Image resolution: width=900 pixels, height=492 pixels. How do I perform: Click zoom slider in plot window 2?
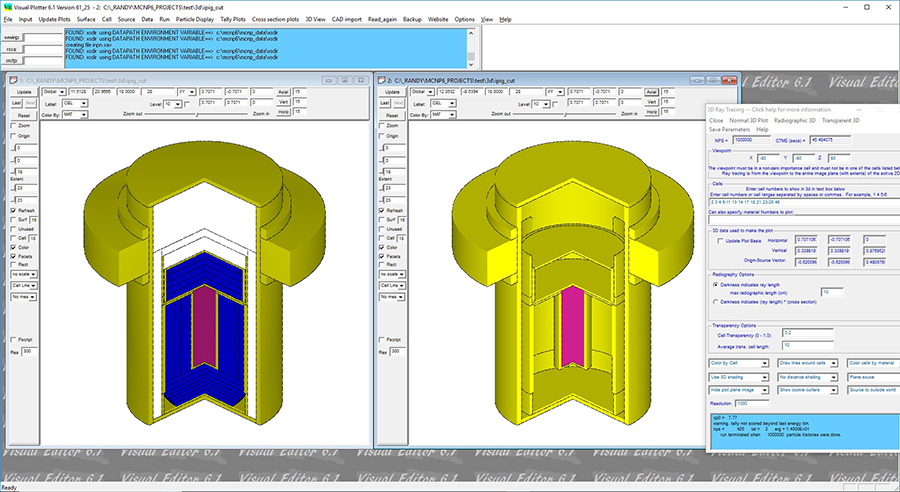tap(565, 114)
